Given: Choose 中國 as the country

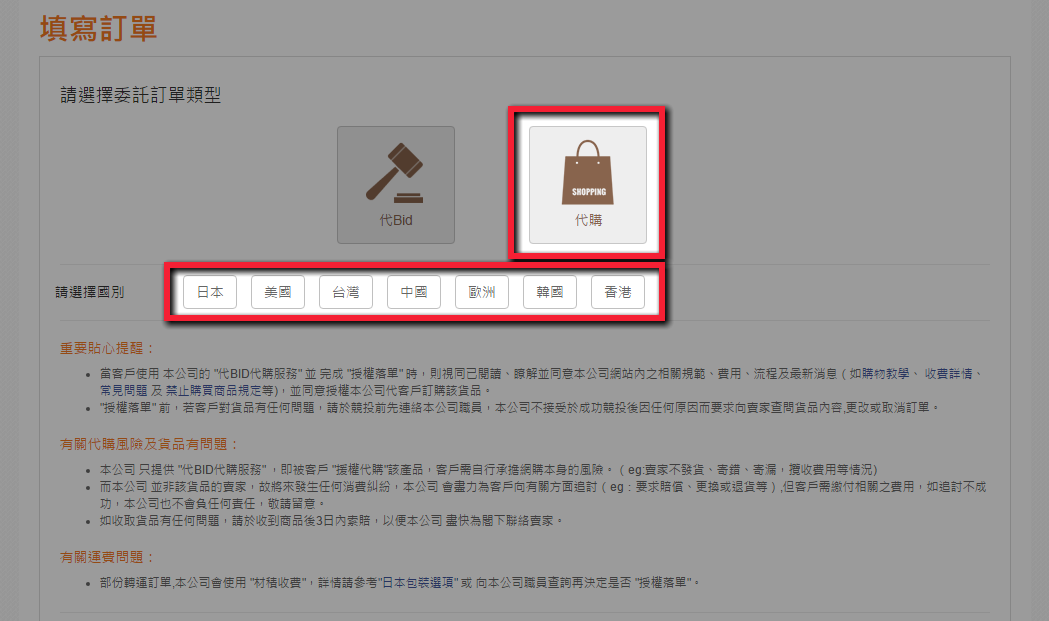Looking at the screenshot, I should (x=414, y=292).
